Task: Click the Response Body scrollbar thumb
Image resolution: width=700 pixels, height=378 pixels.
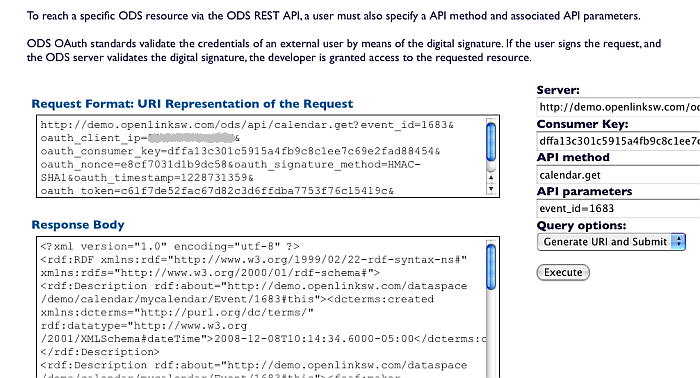Action: pos(491,267)
